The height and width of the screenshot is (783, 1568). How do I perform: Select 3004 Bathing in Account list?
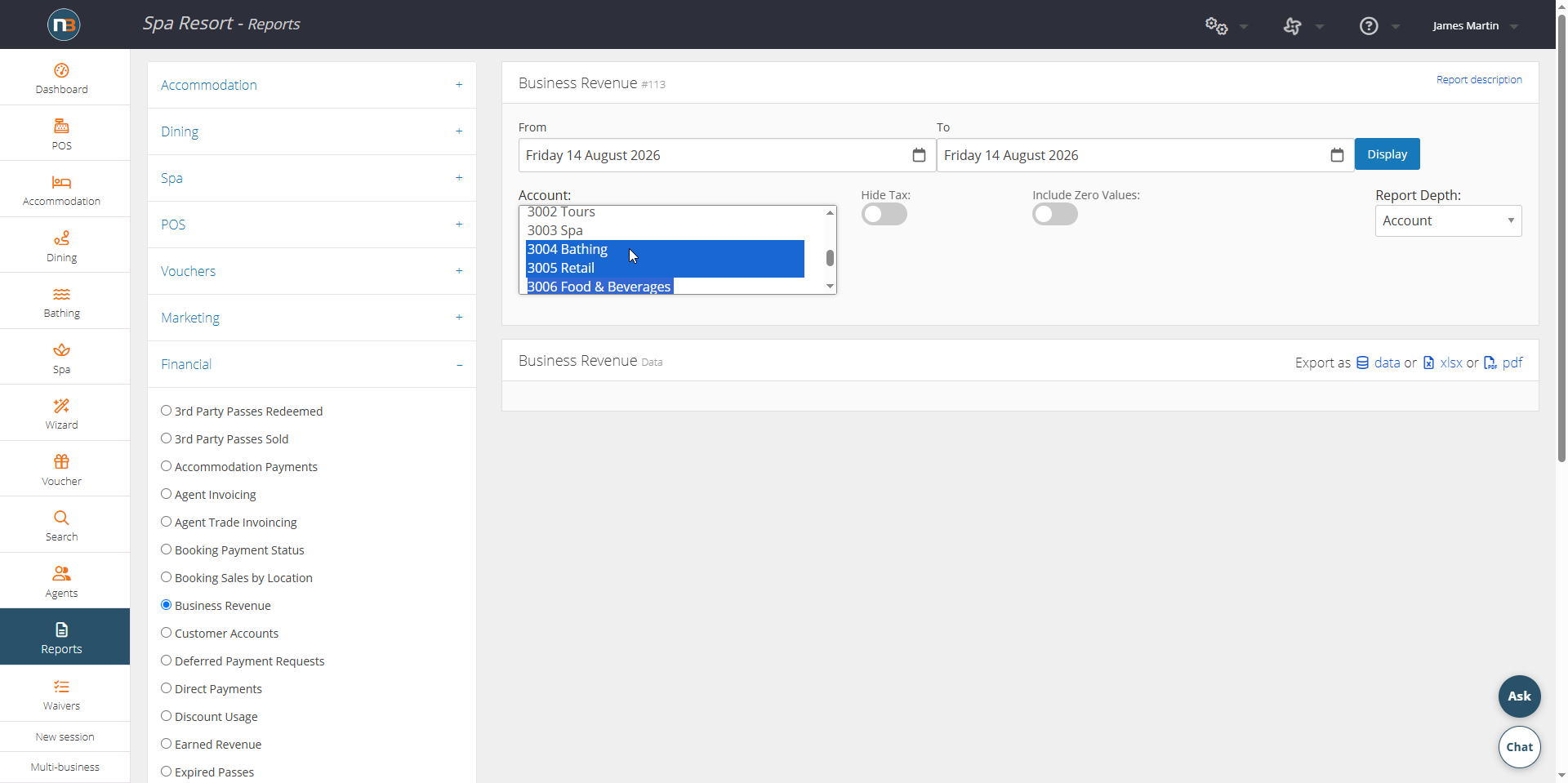pyautogui.click(x=666, y=249)
